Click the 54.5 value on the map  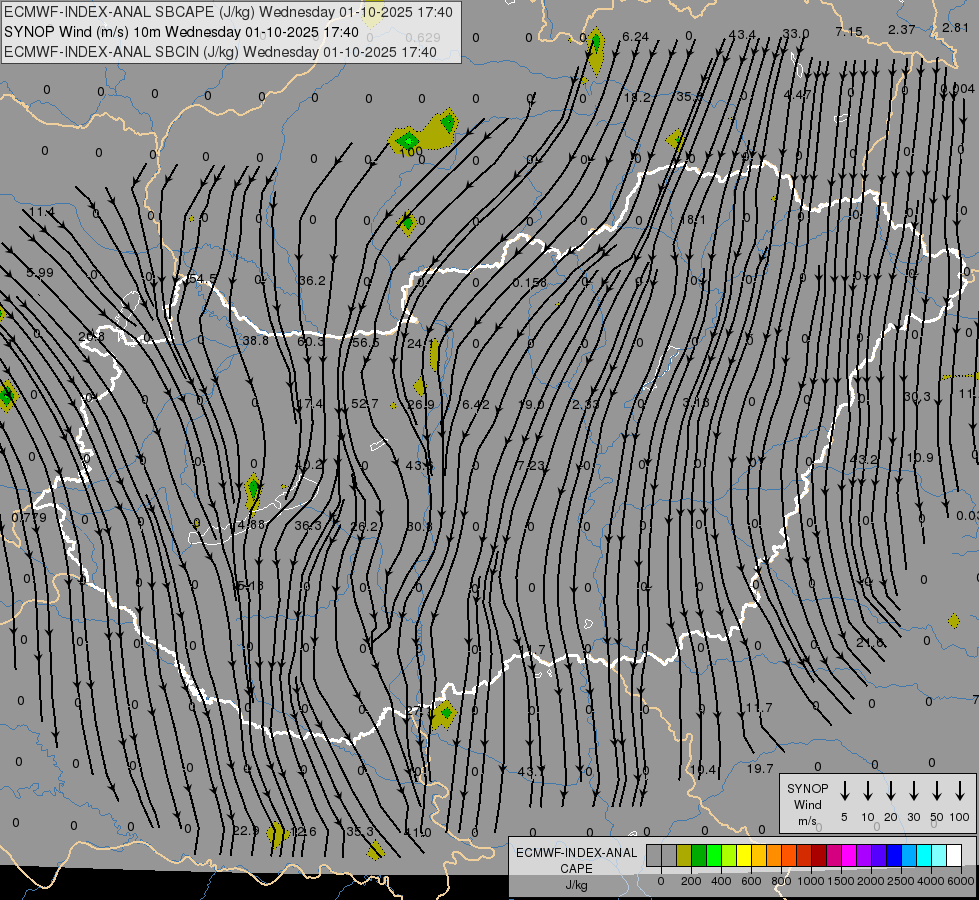pyautogui.click(x=203, y=279)
